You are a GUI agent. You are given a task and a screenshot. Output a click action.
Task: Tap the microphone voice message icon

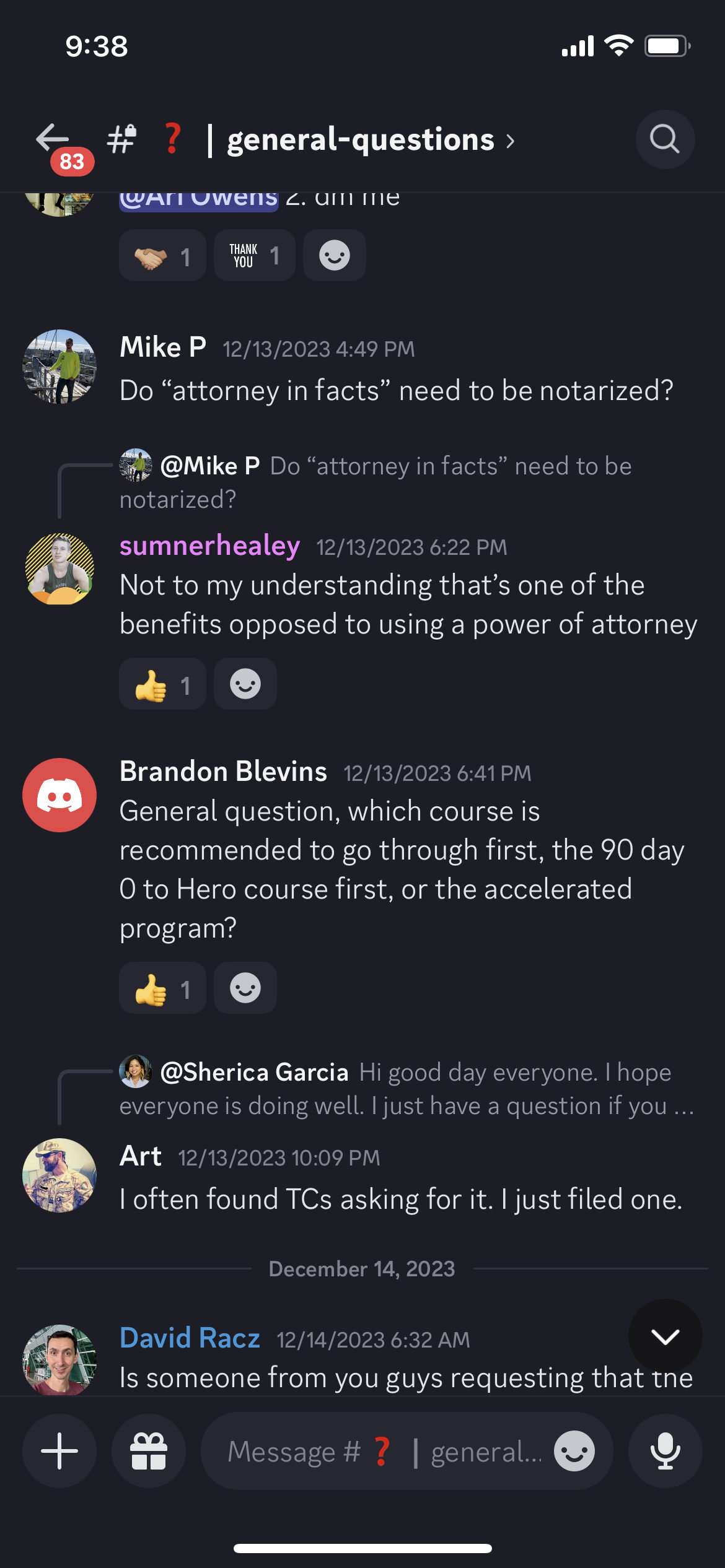coord(666,1451)
